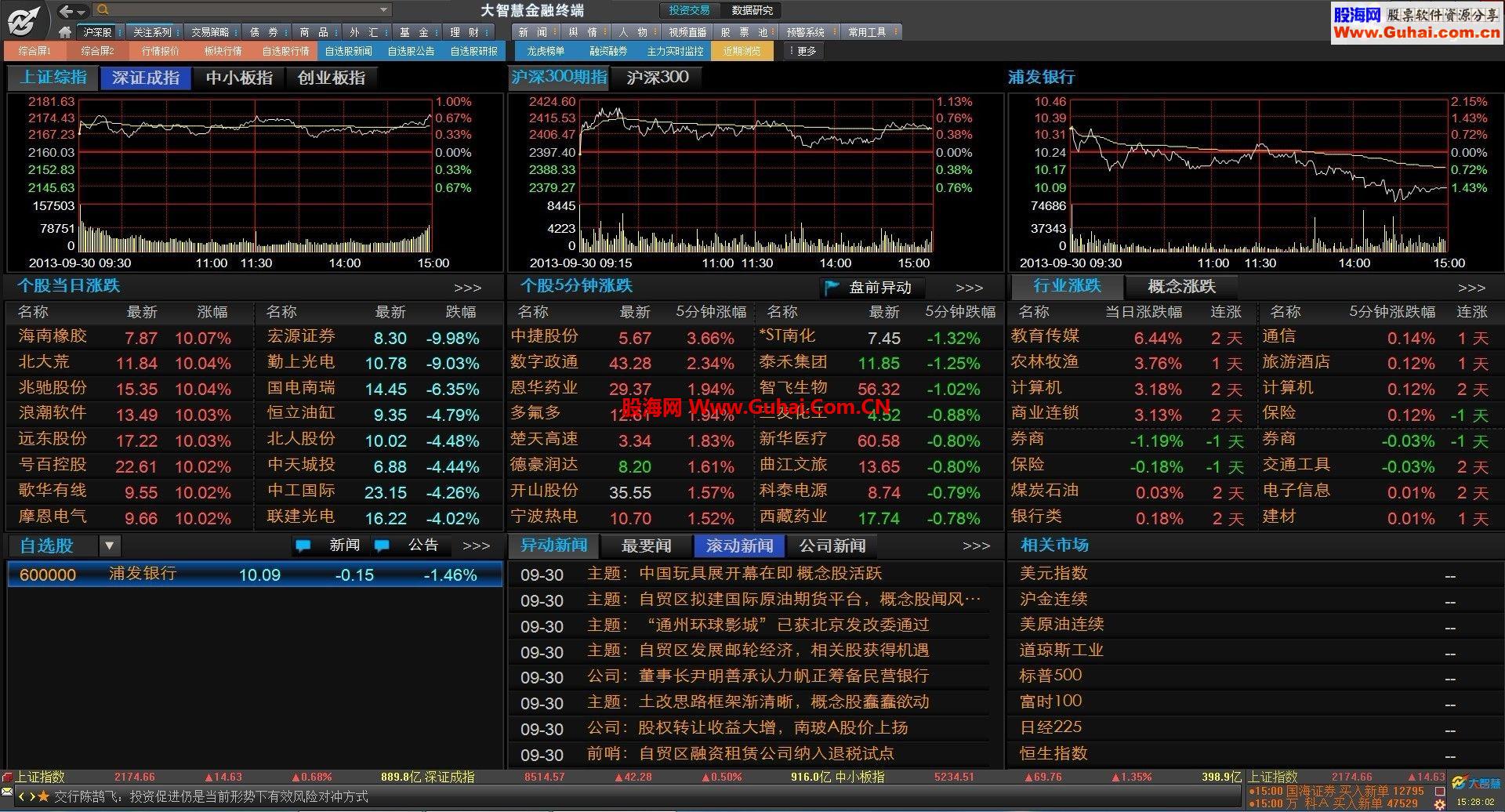Switch to 投资交易 mode
The image size is (1505, 812).
pos(689,10)
